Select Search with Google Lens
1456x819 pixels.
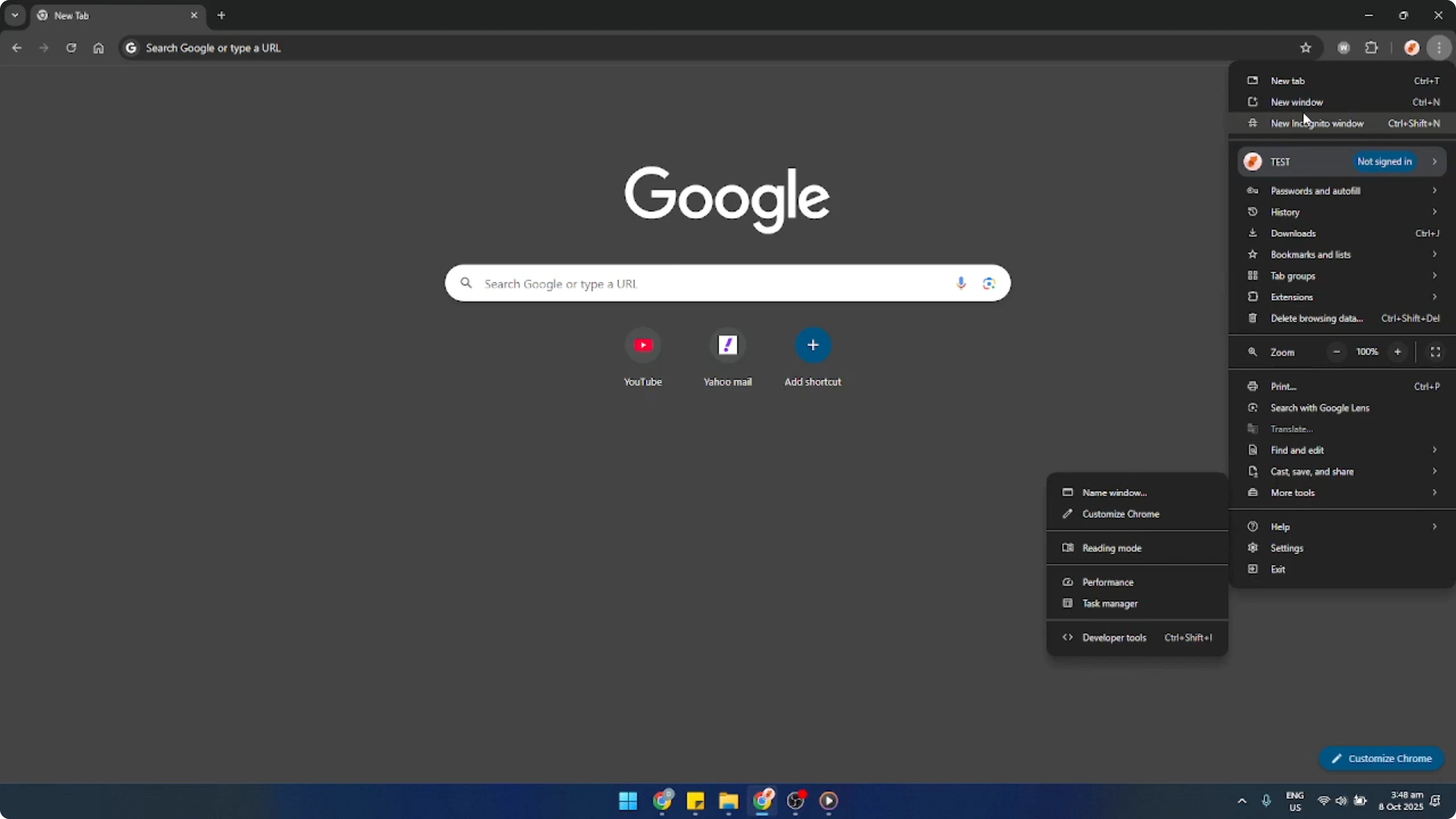pyautogui.click(x=1342, y=408)
